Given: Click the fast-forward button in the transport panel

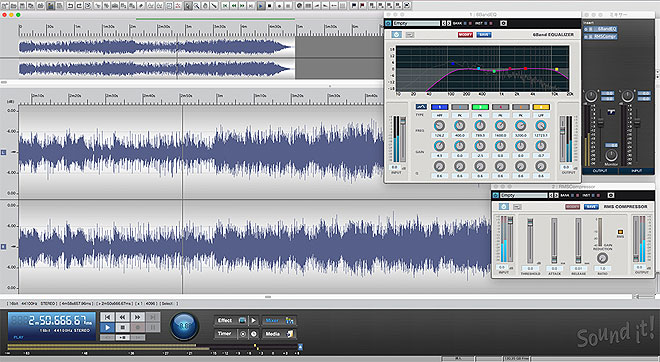Looking at the screenshot, I should tap(138, 317).
